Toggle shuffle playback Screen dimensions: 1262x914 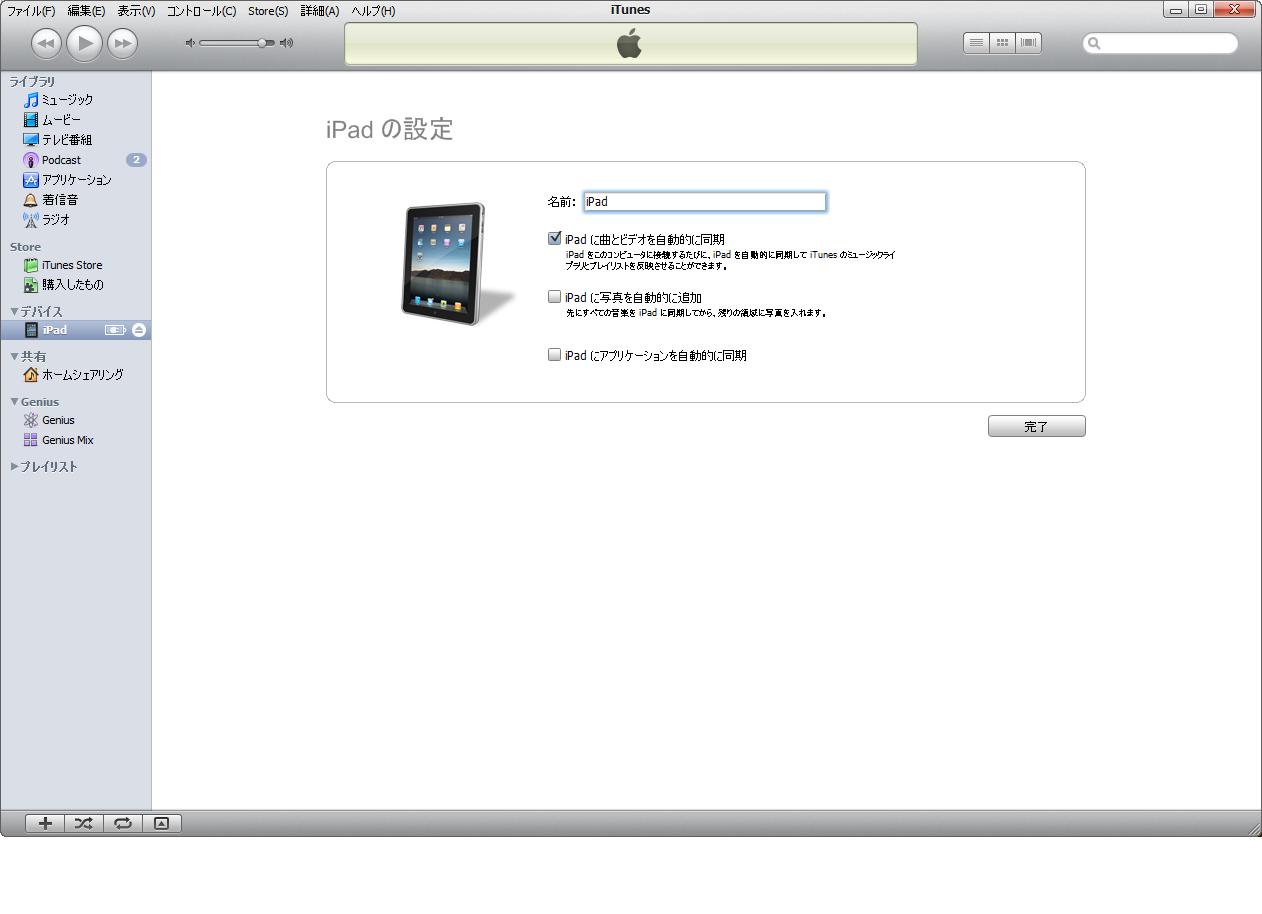click(x=84, y=823)
